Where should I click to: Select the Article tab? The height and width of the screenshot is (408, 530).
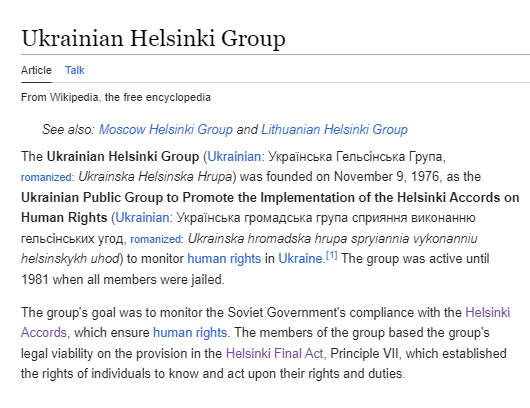[x=36, y=70]
